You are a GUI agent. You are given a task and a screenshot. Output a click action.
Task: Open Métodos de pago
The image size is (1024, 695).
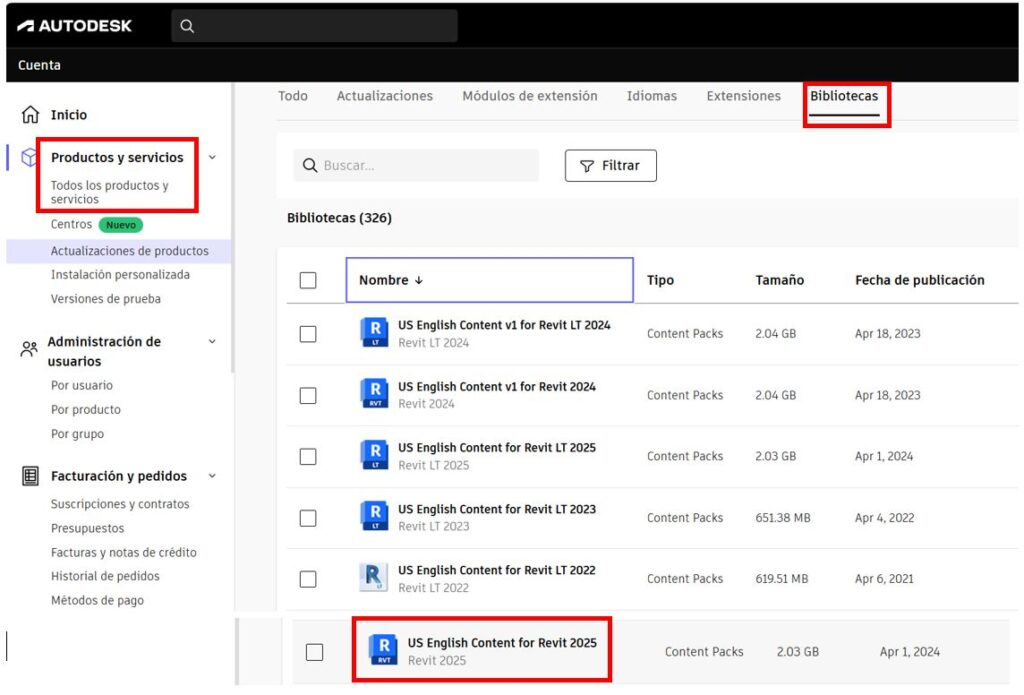click(97, 600)
